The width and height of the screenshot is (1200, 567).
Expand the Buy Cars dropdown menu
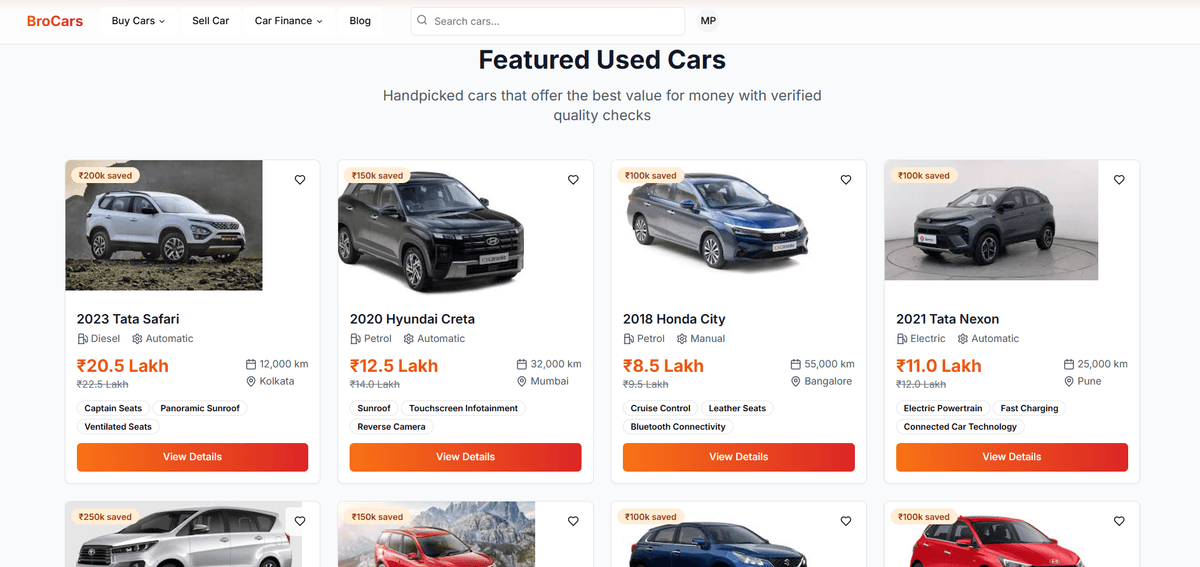pos(138,21)
